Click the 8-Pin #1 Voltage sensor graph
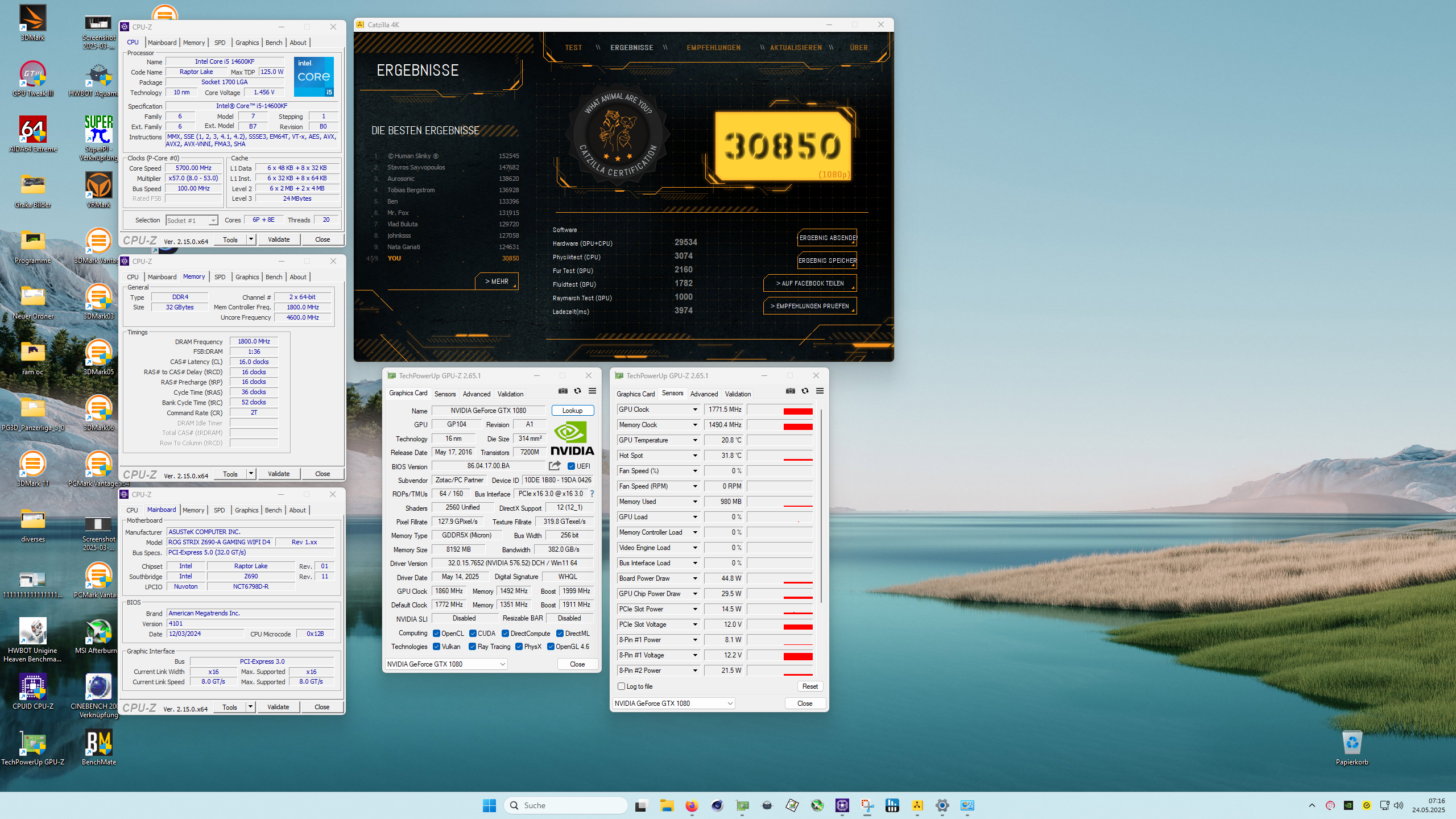 (x=780, y=655)
